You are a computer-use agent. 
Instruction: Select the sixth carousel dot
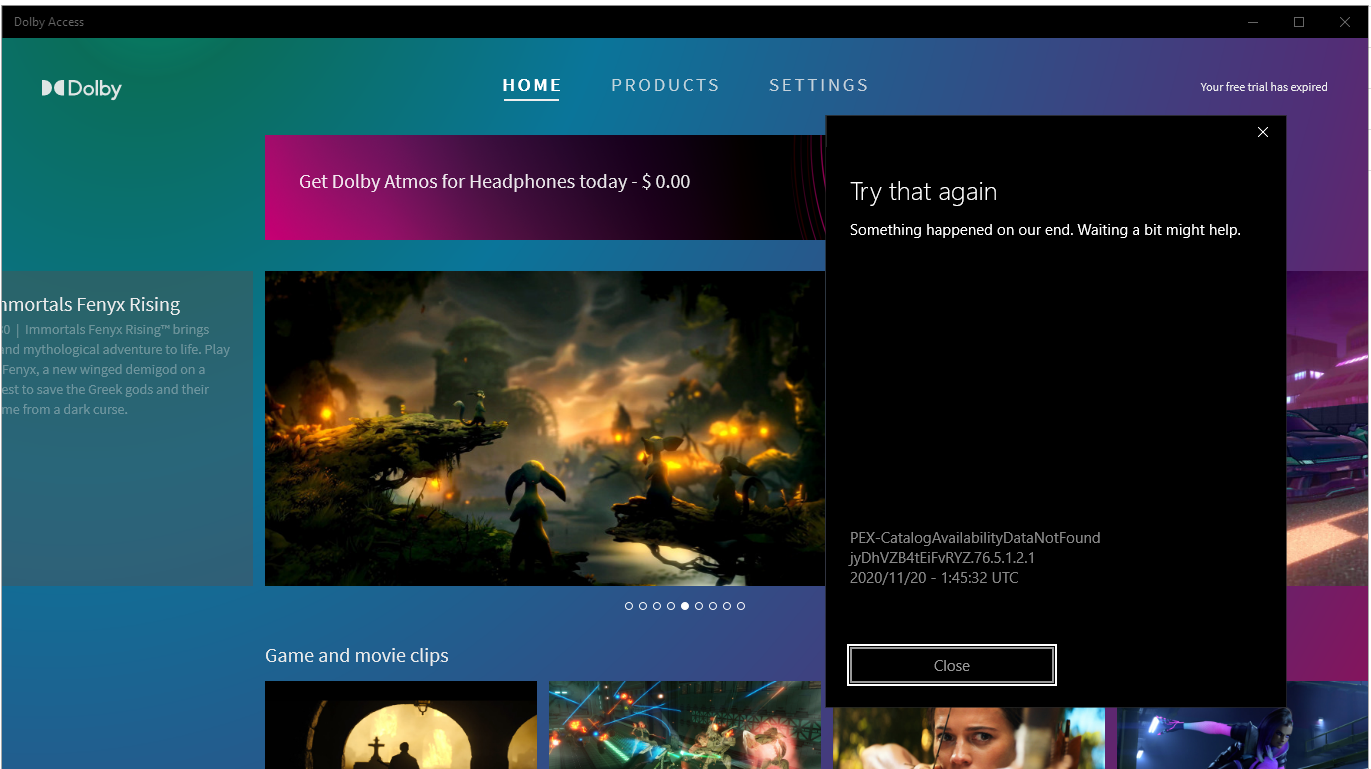[x=699, y=606]
